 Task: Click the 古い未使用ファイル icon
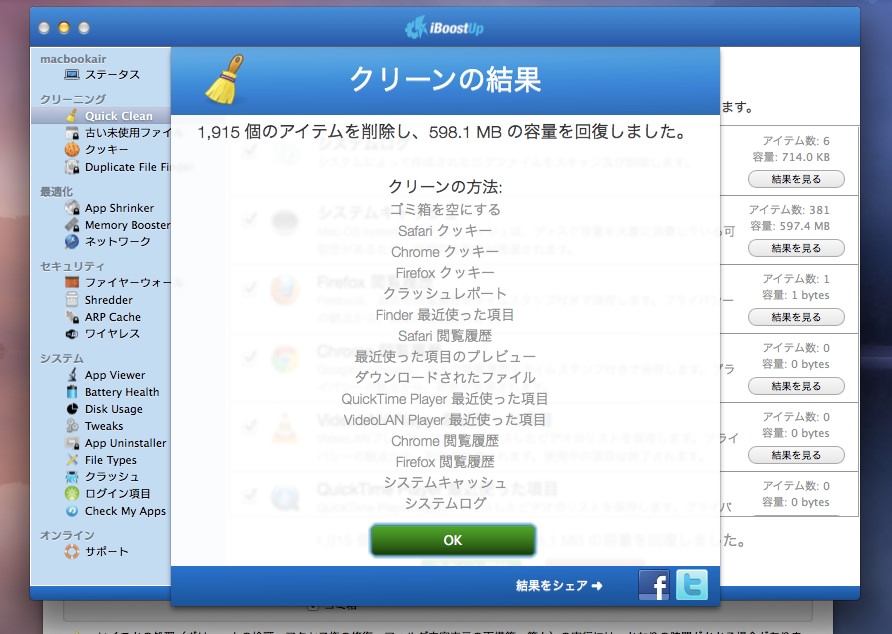click(x=72, y=133)
